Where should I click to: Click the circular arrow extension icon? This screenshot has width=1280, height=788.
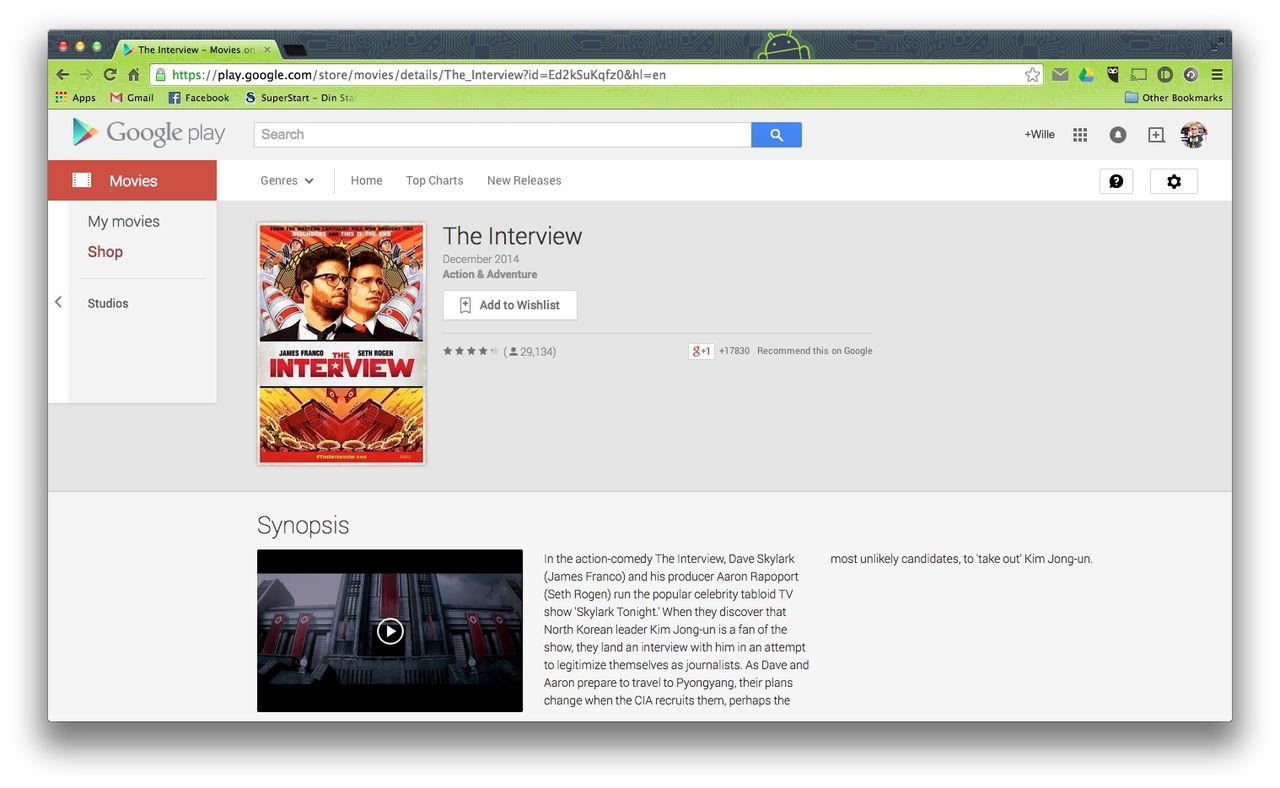click(x=1191, y=75)
